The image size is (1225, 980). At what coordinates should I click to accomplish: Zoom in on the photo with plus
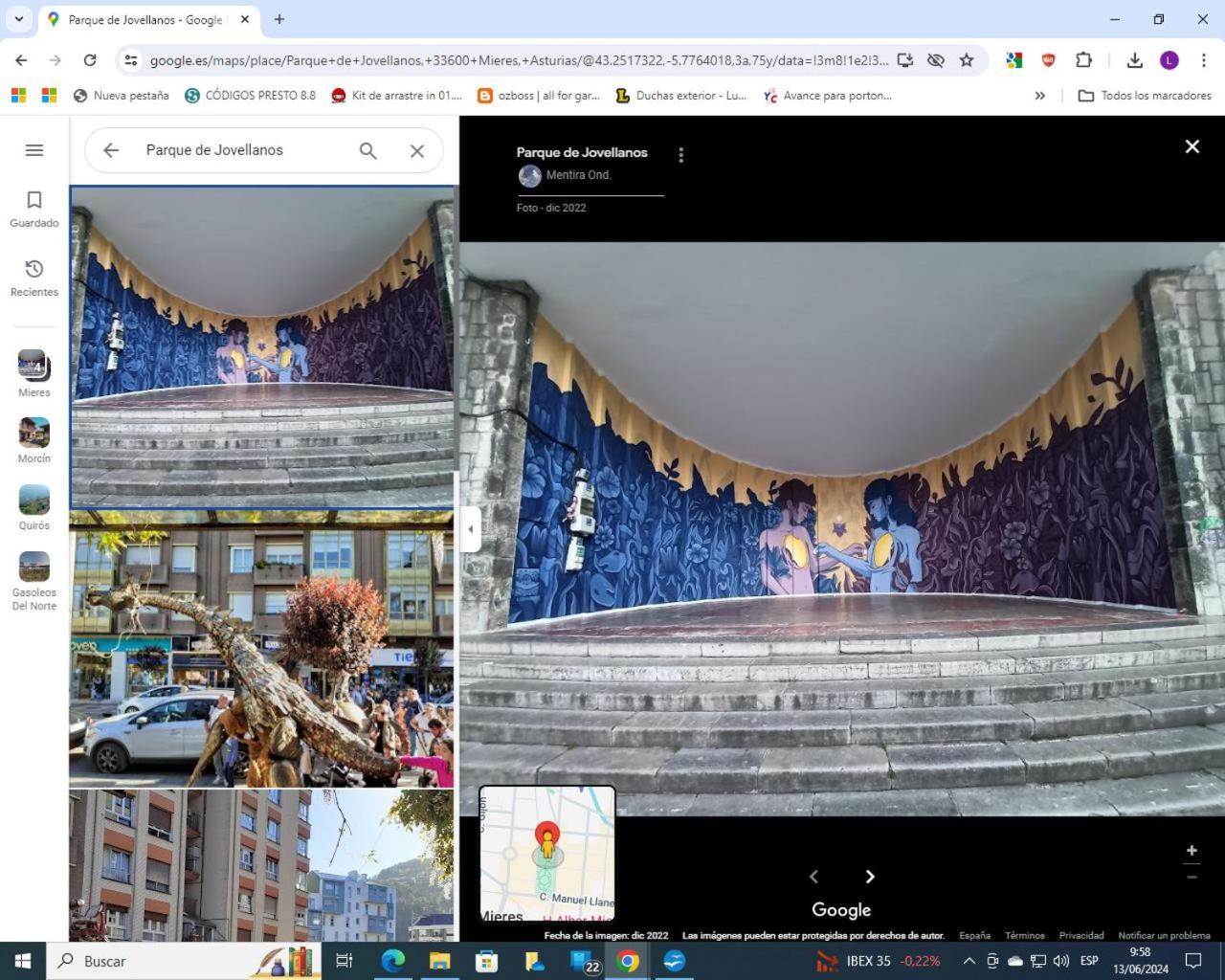(x=1192, y=850)
